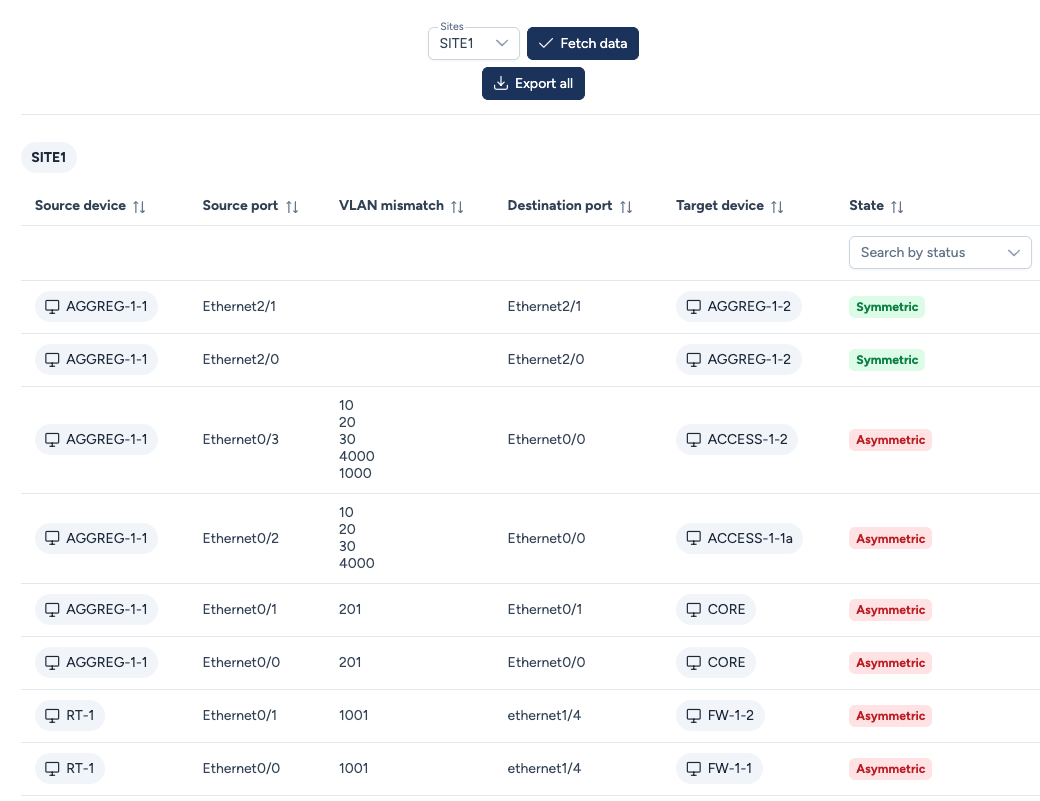Click the CORE device on Ethernet0/1 row
The width and height of the screenshot is (1040, 801).
point(715,610)
